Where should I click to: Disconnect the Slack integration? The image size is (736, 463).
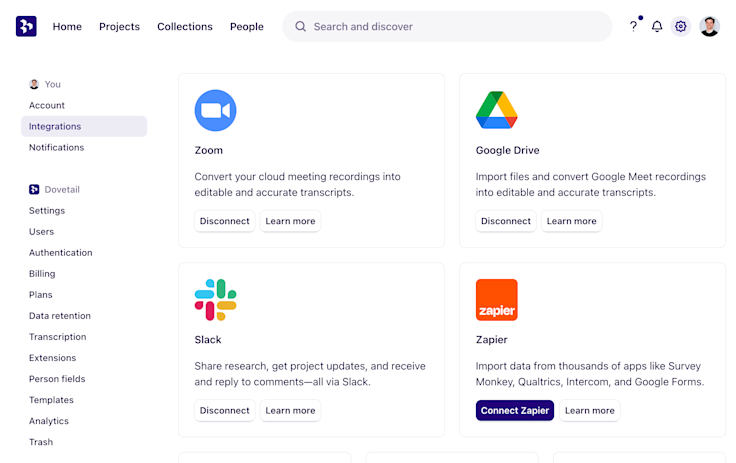pyautogui.click(x=225, y=410)
